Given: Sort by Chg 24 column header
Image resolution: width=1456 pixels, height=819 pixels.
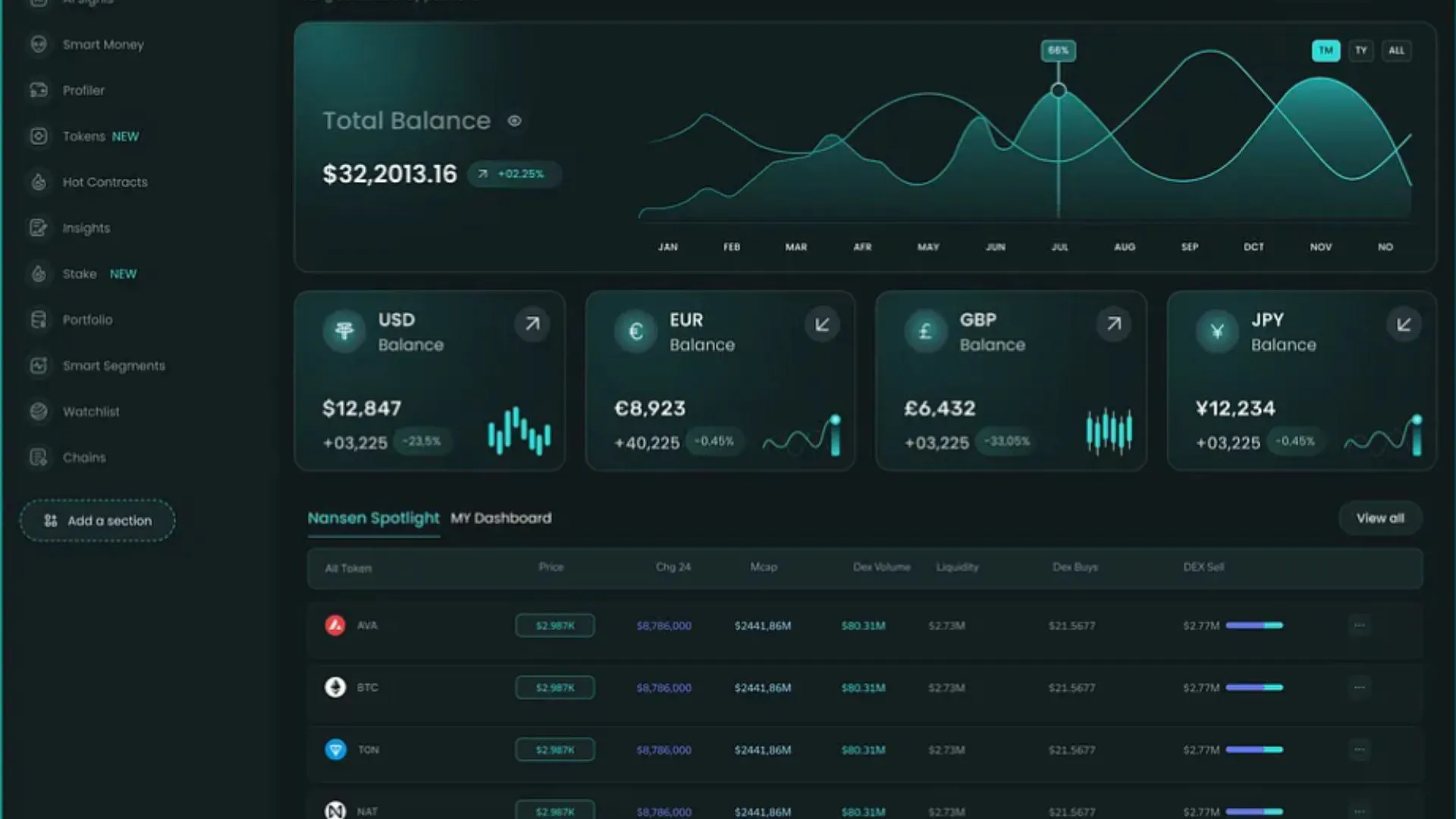Looking at the screenshot, I should [673, 566].
